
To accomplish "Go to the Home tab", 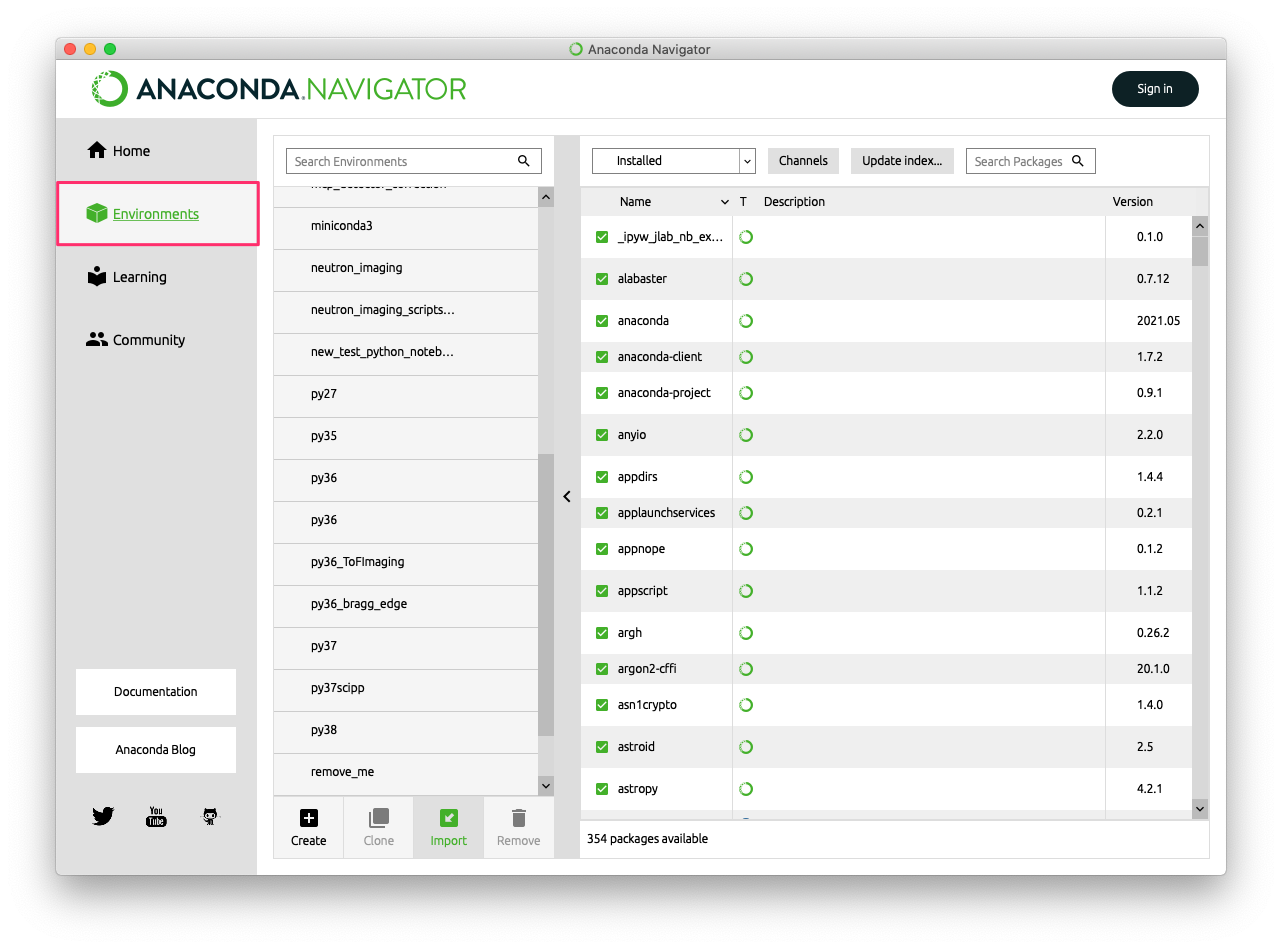I will (130, 151).
